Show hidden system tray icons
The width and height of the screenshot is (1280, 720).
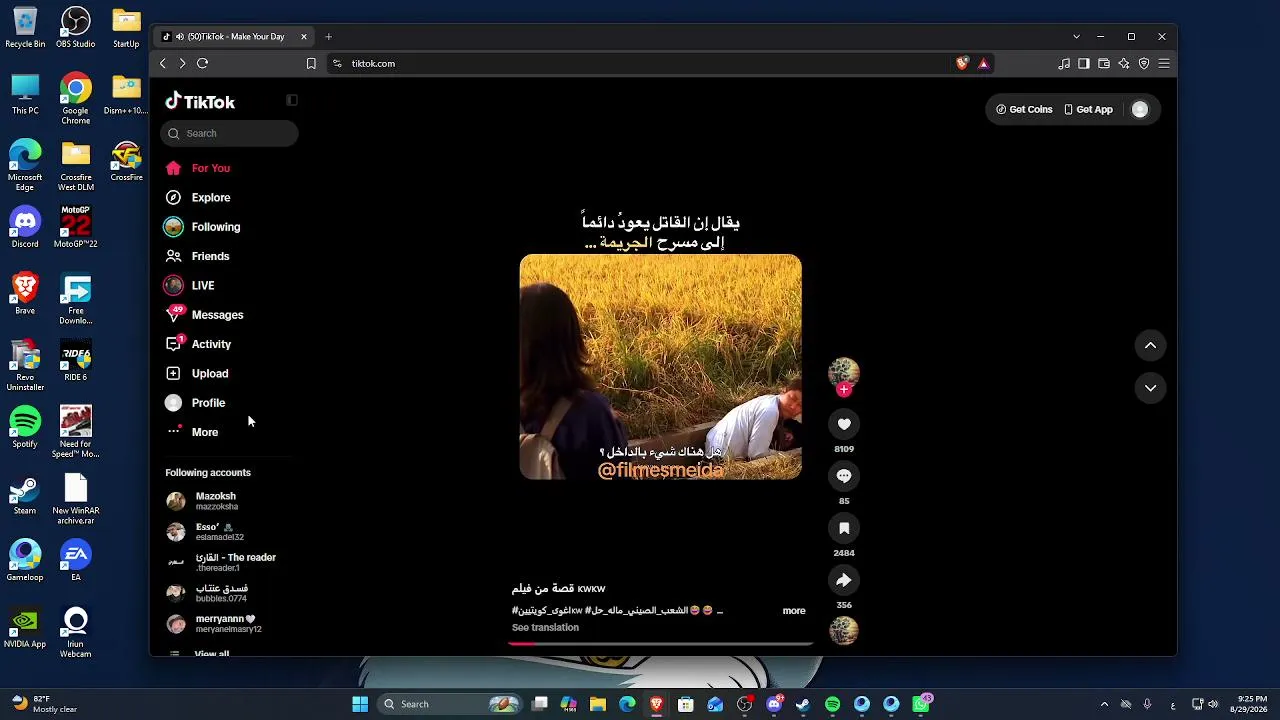tap(1104, 704)
